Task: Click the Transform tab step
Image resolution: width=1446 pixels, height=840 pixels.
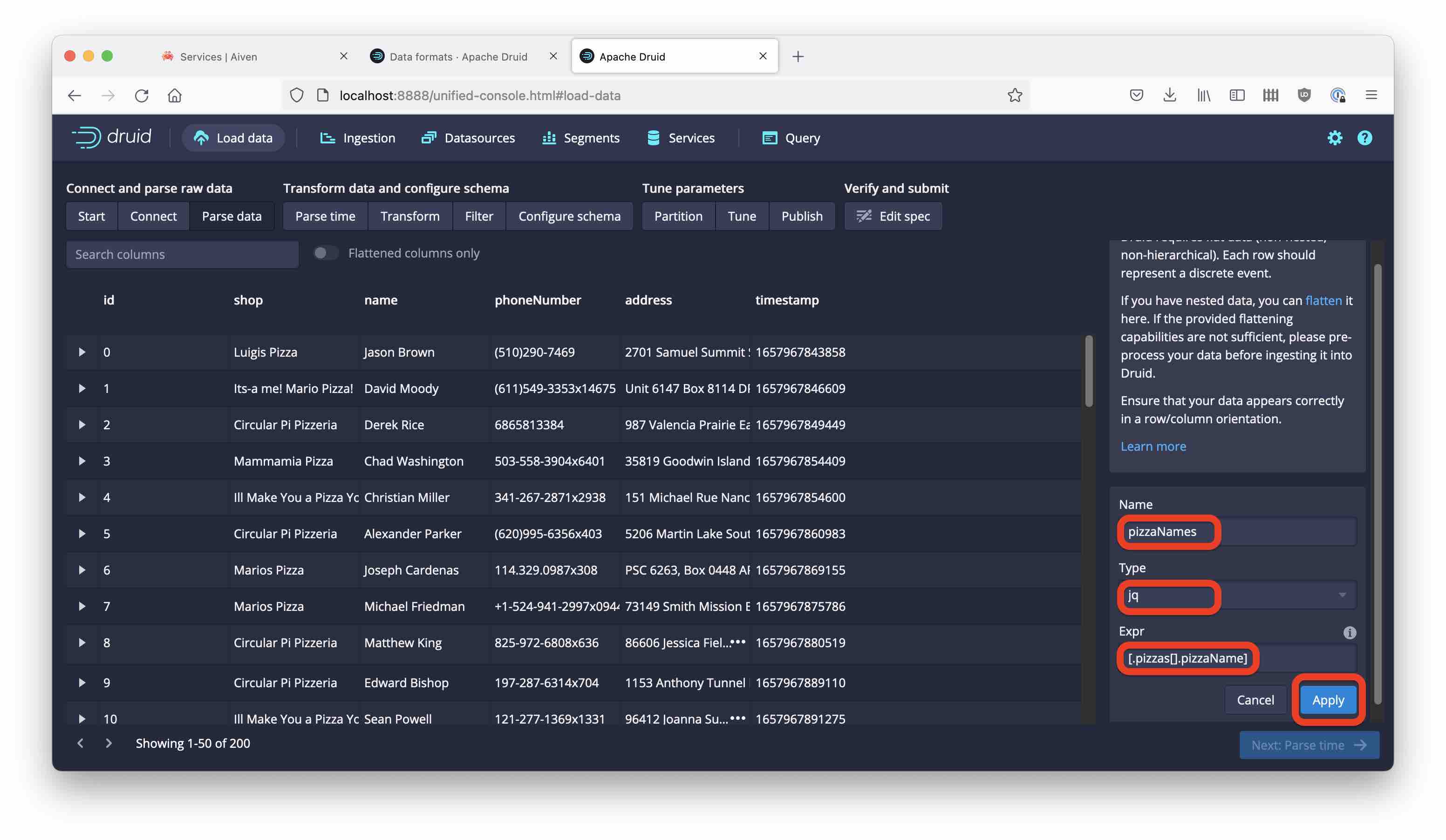Action: tap(409, 215)
